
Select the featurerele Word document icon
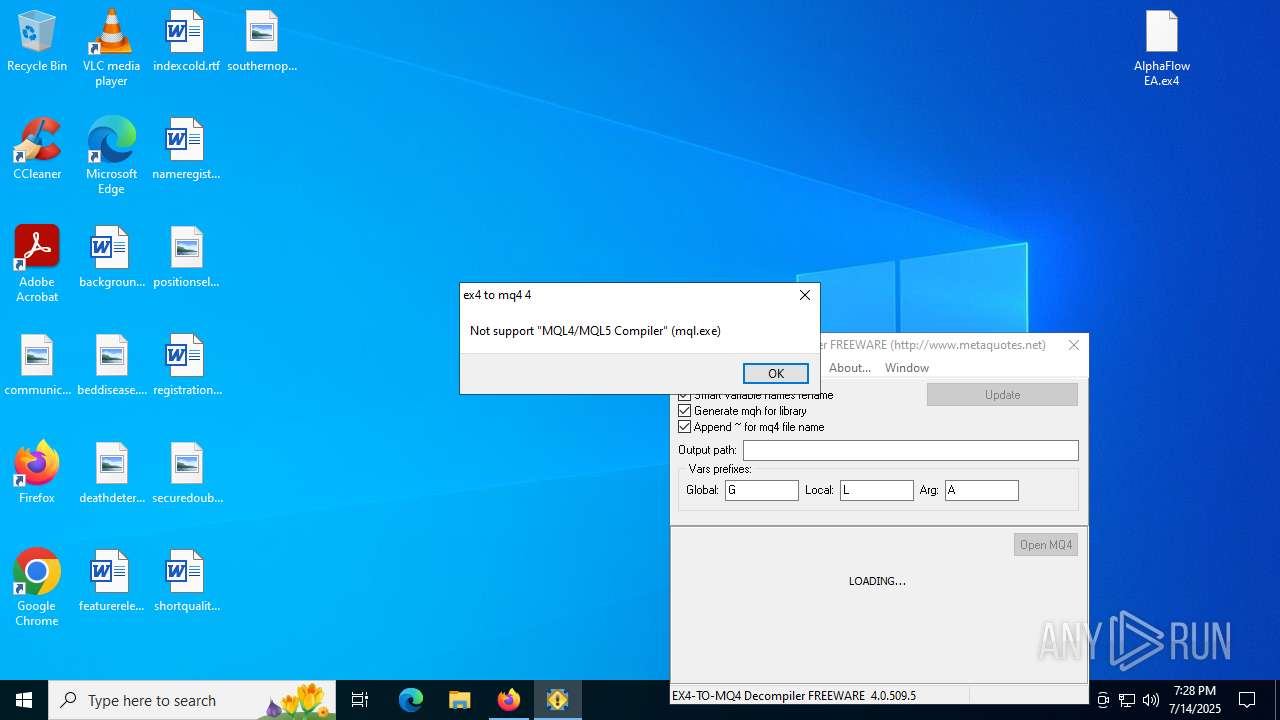point(111,582)
